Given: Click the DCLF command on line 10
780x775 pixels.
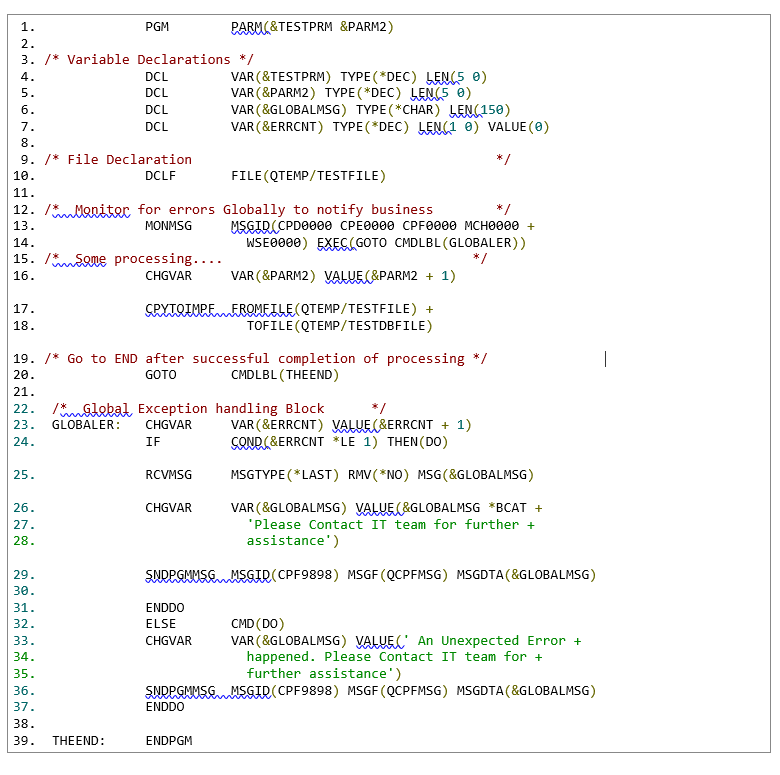Looking at the screenshot, I should [x=160, y=176].
